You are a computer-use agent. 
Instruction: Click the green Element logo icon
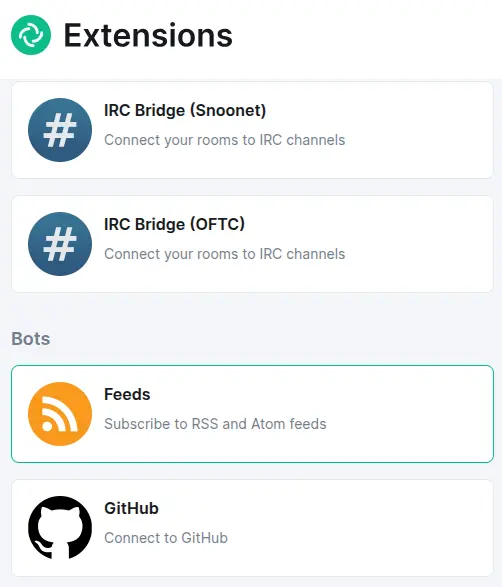point(31,35)
